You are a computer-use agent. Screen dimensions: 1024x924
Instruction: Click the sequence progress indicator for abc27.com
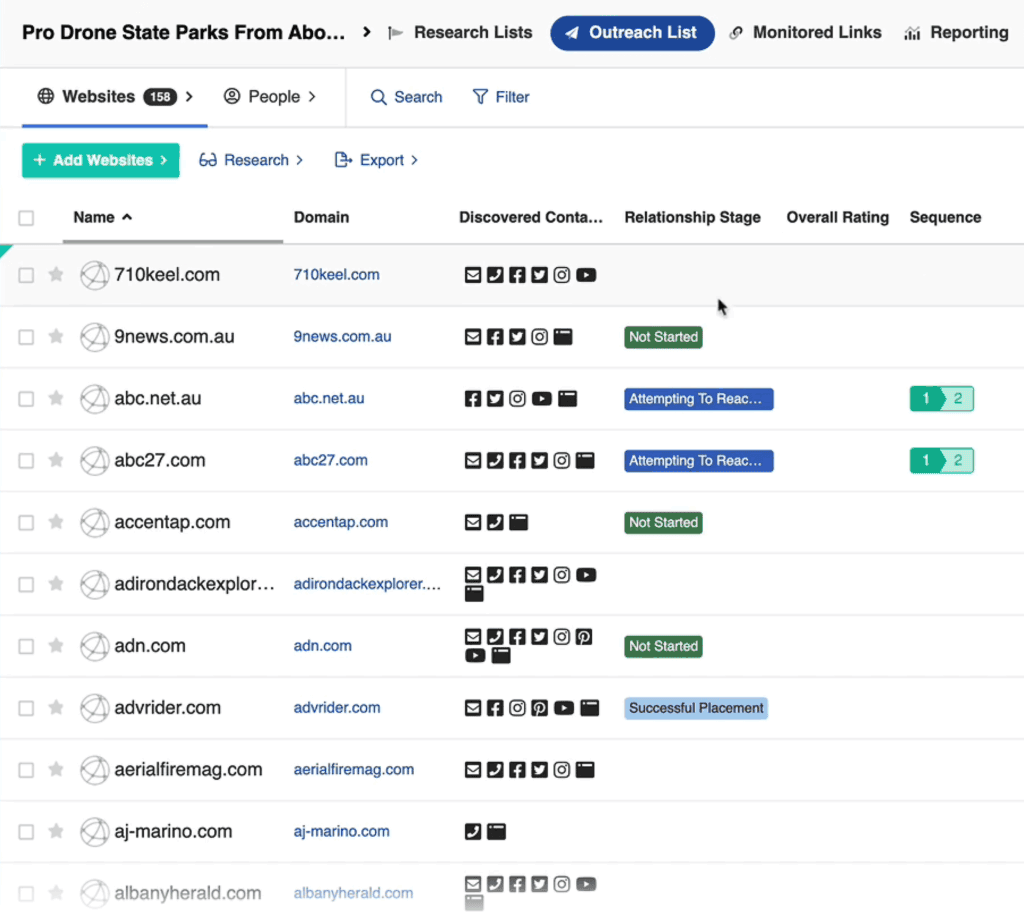pyautogui.click(x=941, y=460)
